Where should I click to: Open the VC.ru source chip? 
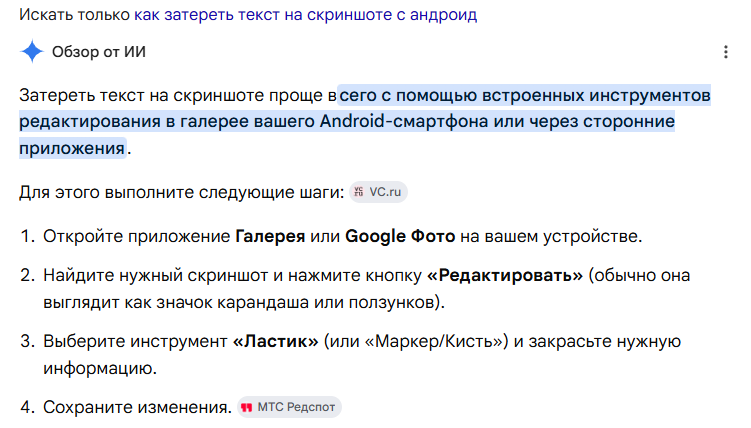pyautogui.click(x=378, y=192)
